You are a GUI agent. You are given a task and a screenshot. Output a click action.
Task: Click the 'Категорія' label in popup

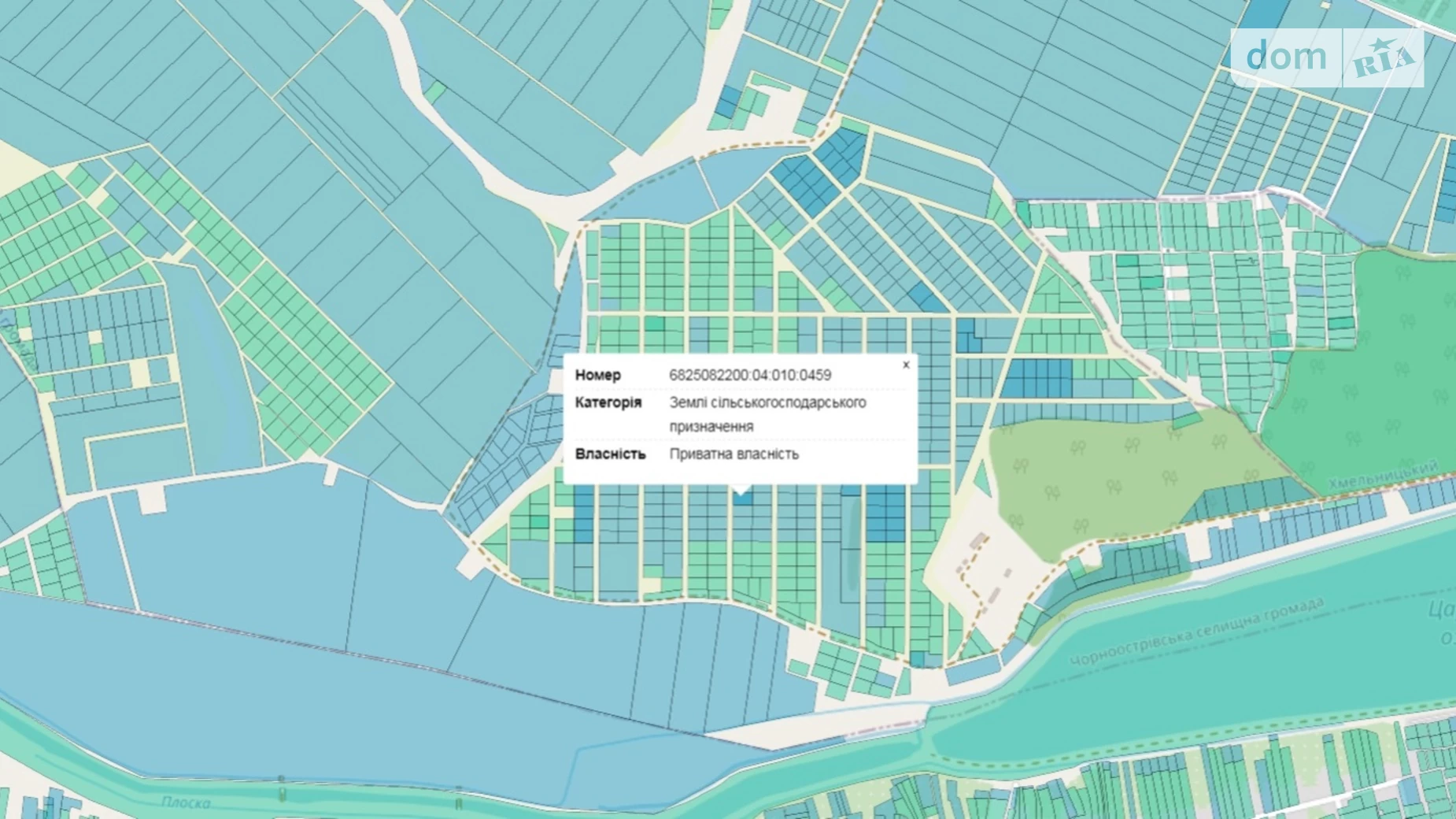pyautogui.click(x=608, y=402)
